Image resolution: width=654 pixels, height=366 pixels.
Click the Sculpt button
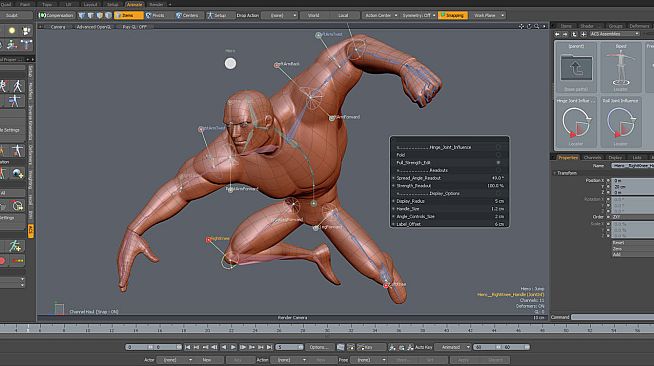tap(12, 15)
